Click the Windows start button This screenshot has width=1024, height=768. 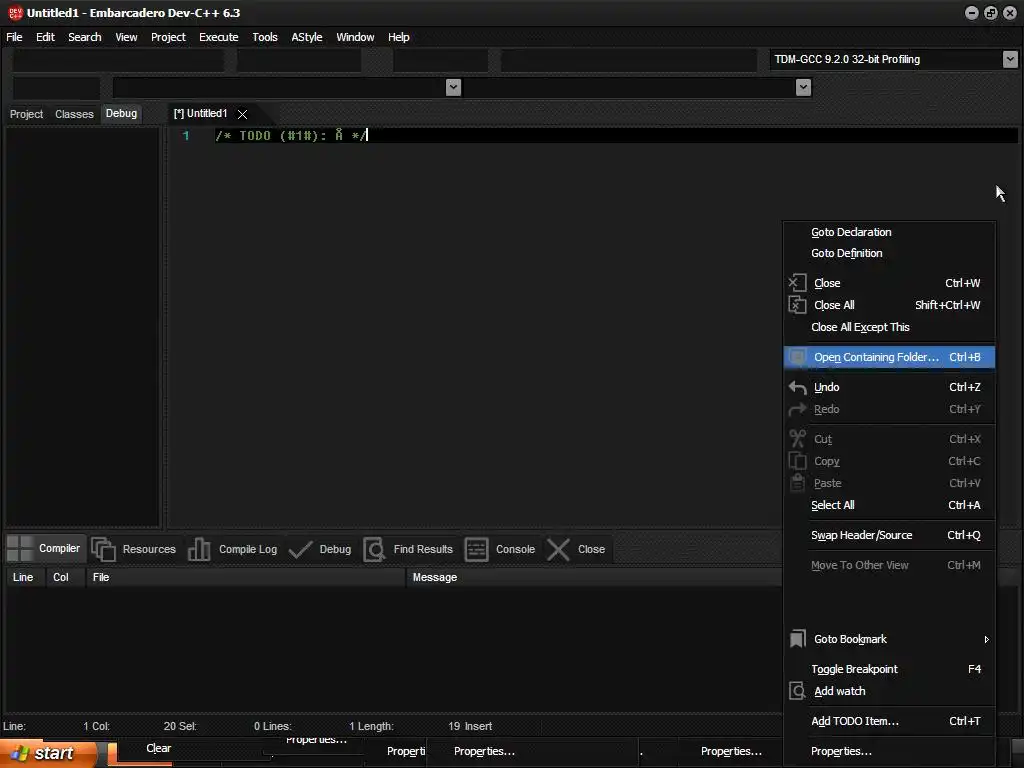(47, 754)
